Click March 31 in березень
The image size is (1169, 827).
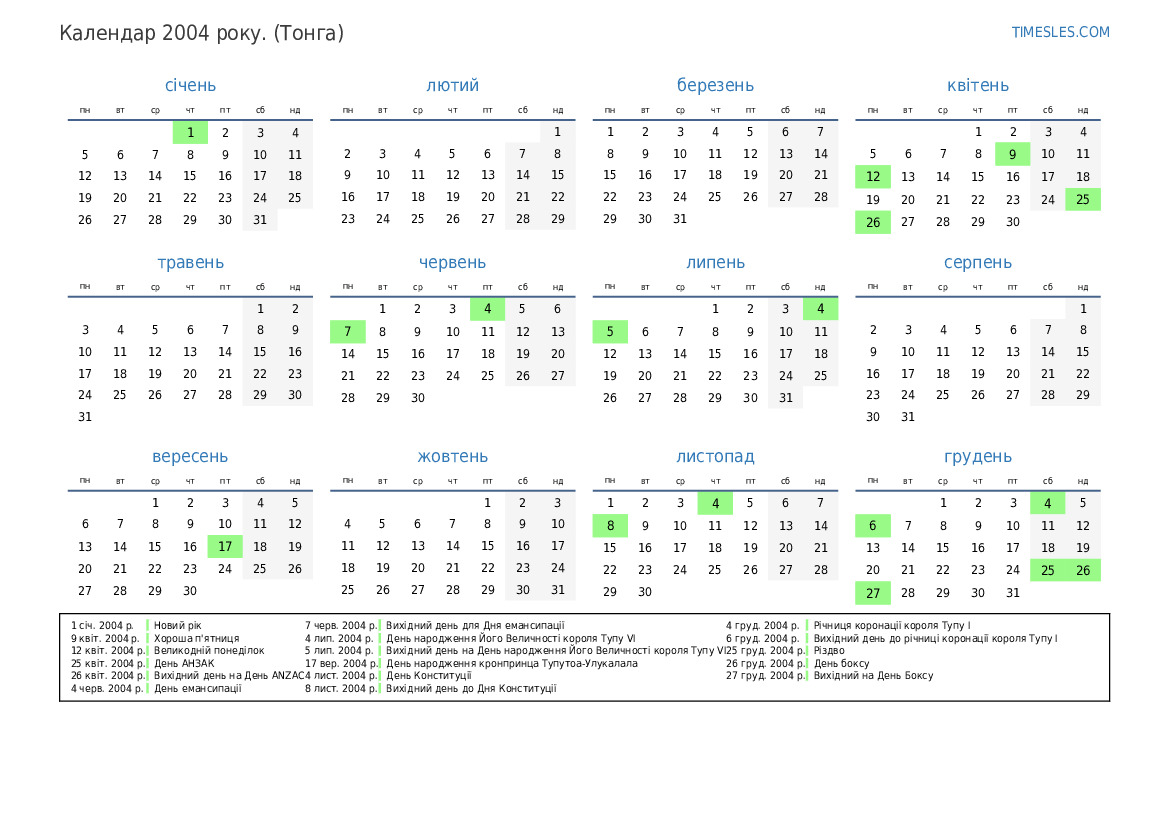680,219
